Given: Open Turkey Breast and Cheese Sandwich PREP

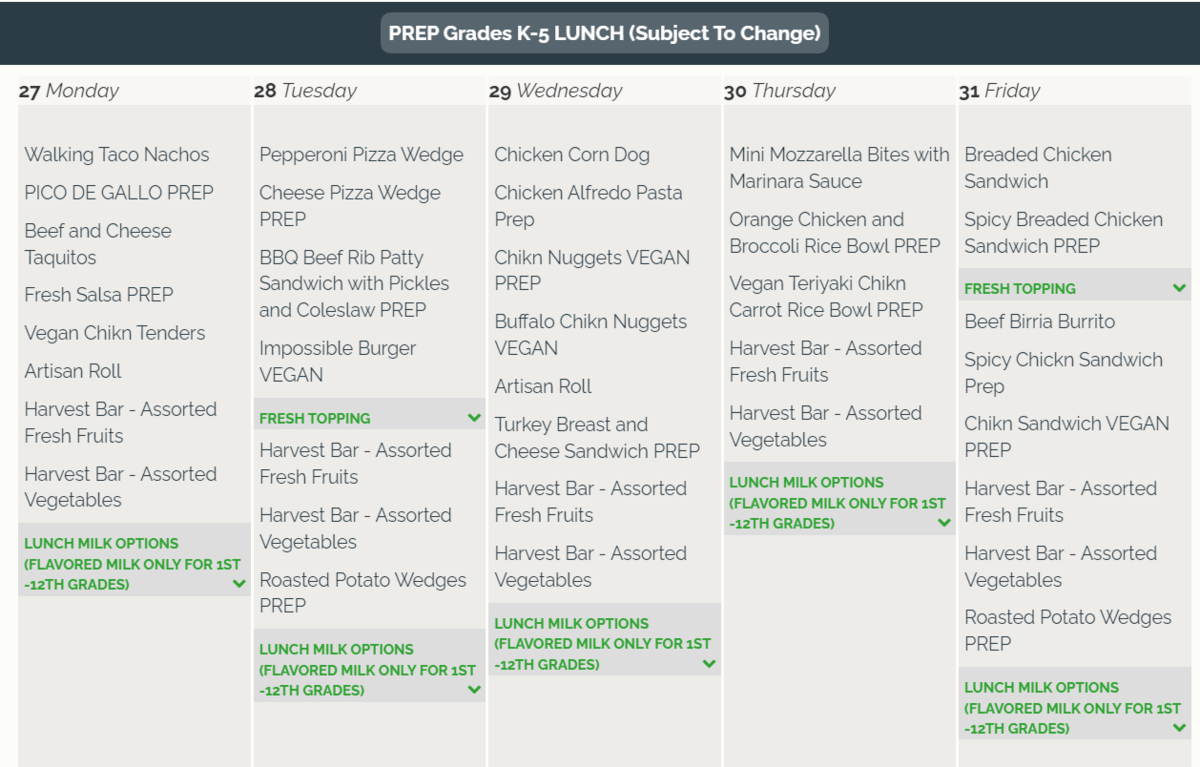Looking at the screenshot, I should tap(597, 438).
